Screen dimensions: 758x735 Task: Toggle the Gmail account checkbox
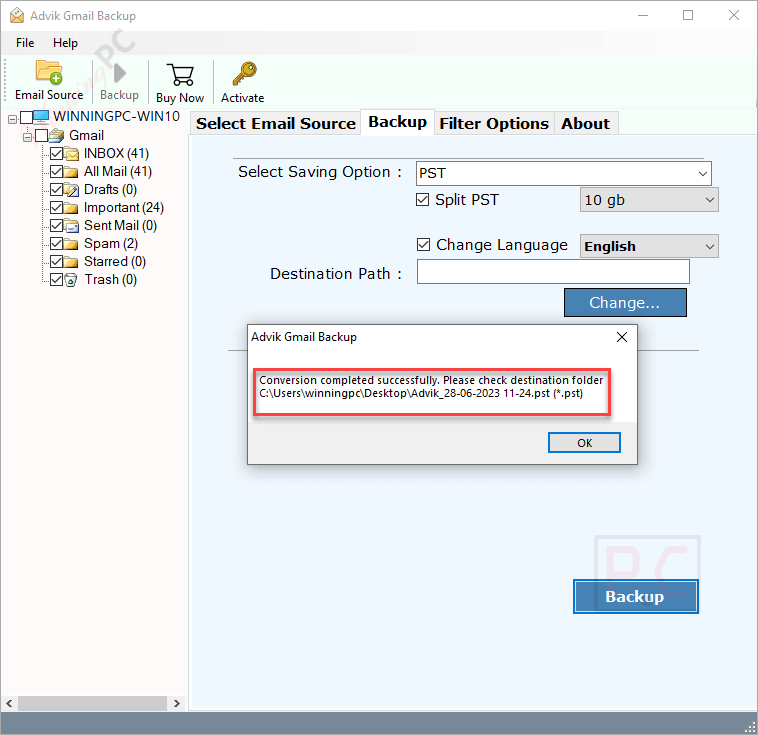pos(42,136)
